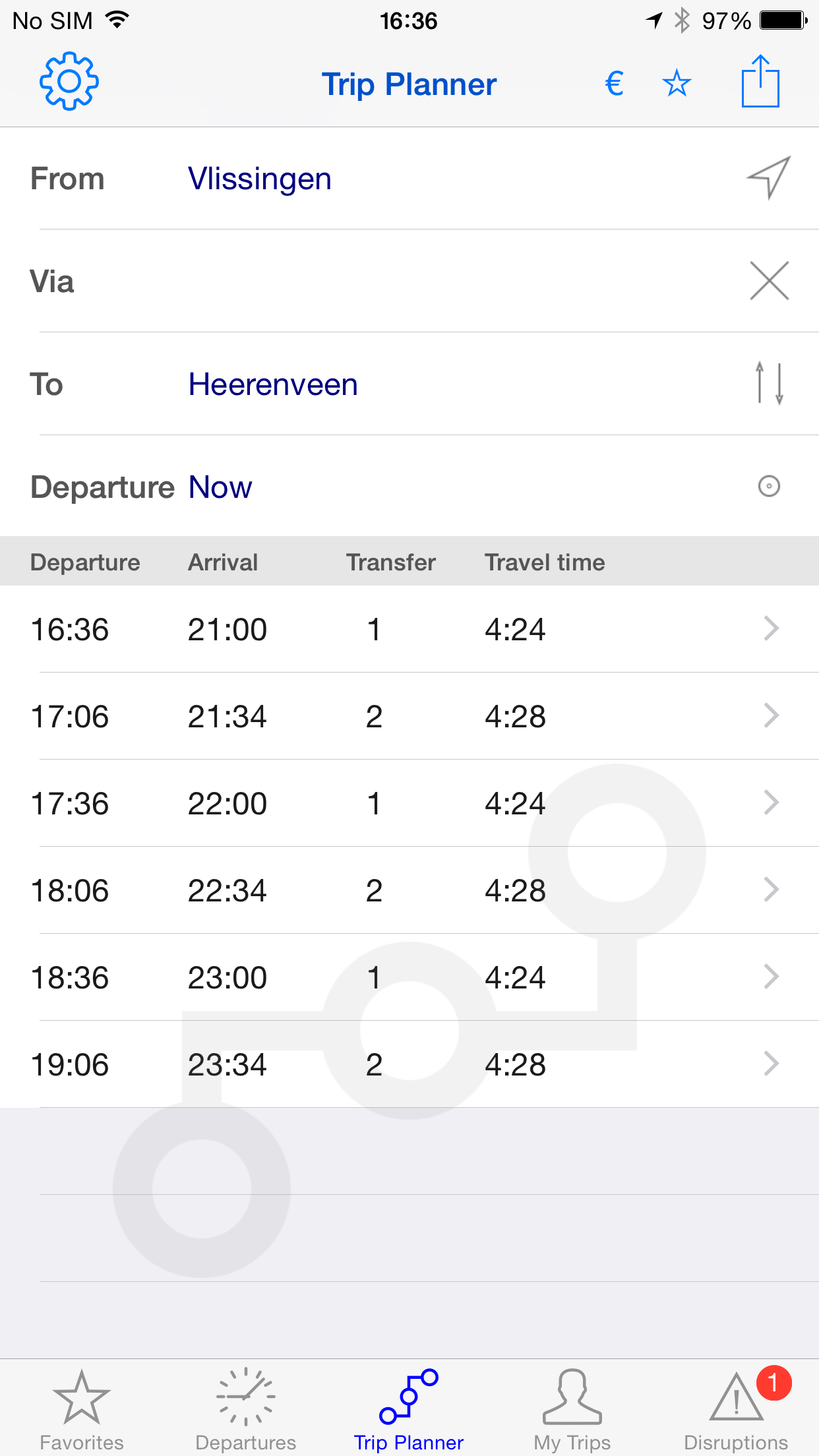Toggle the Departure label to arrival mode
This screenshot has height=1456, width=819.
tap(102, 487)
